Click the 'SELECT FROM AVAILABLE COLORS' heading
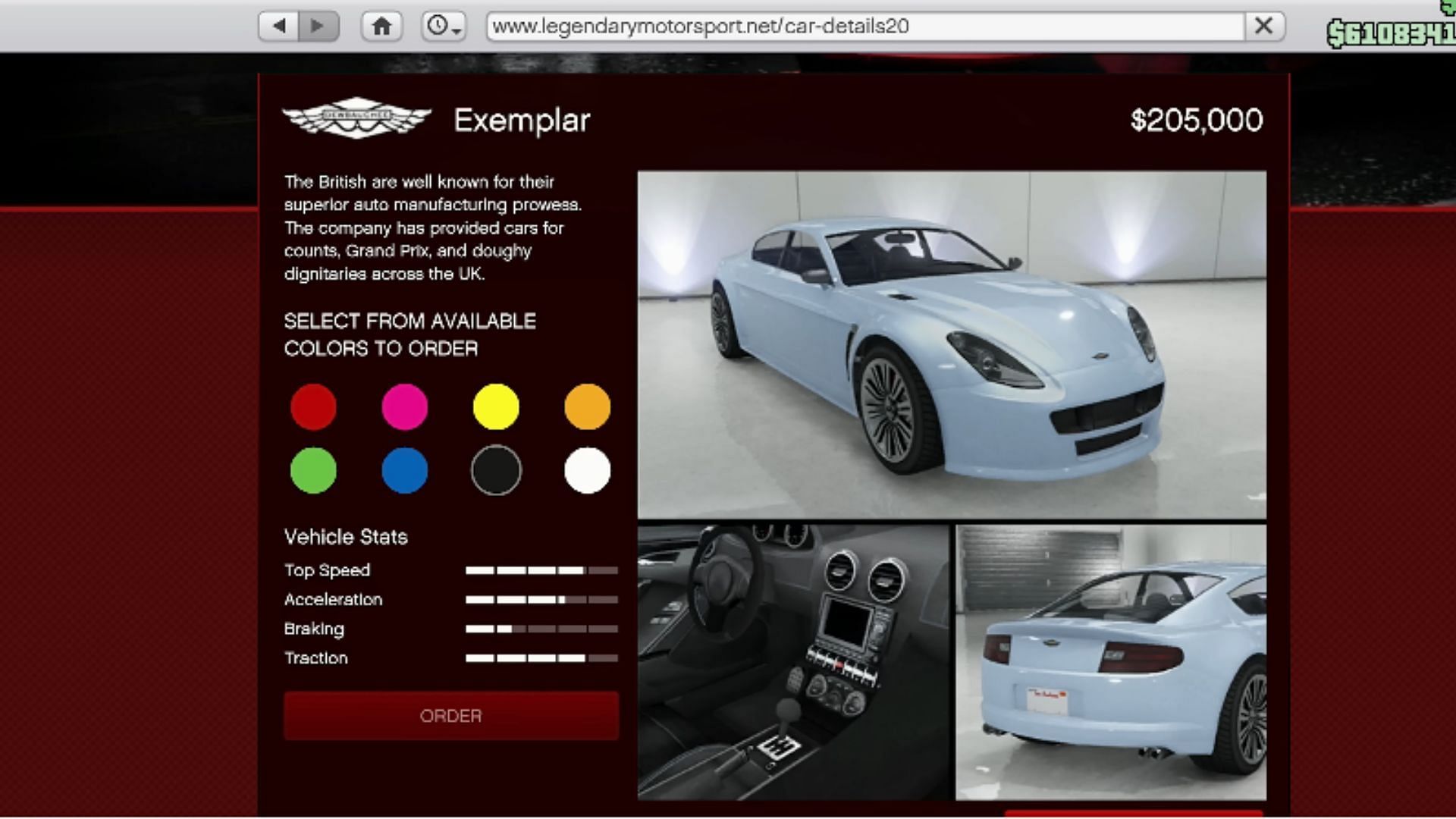The height and width of the screenshot is (819, 1456). pyautogui.click(x=410, y=334)
